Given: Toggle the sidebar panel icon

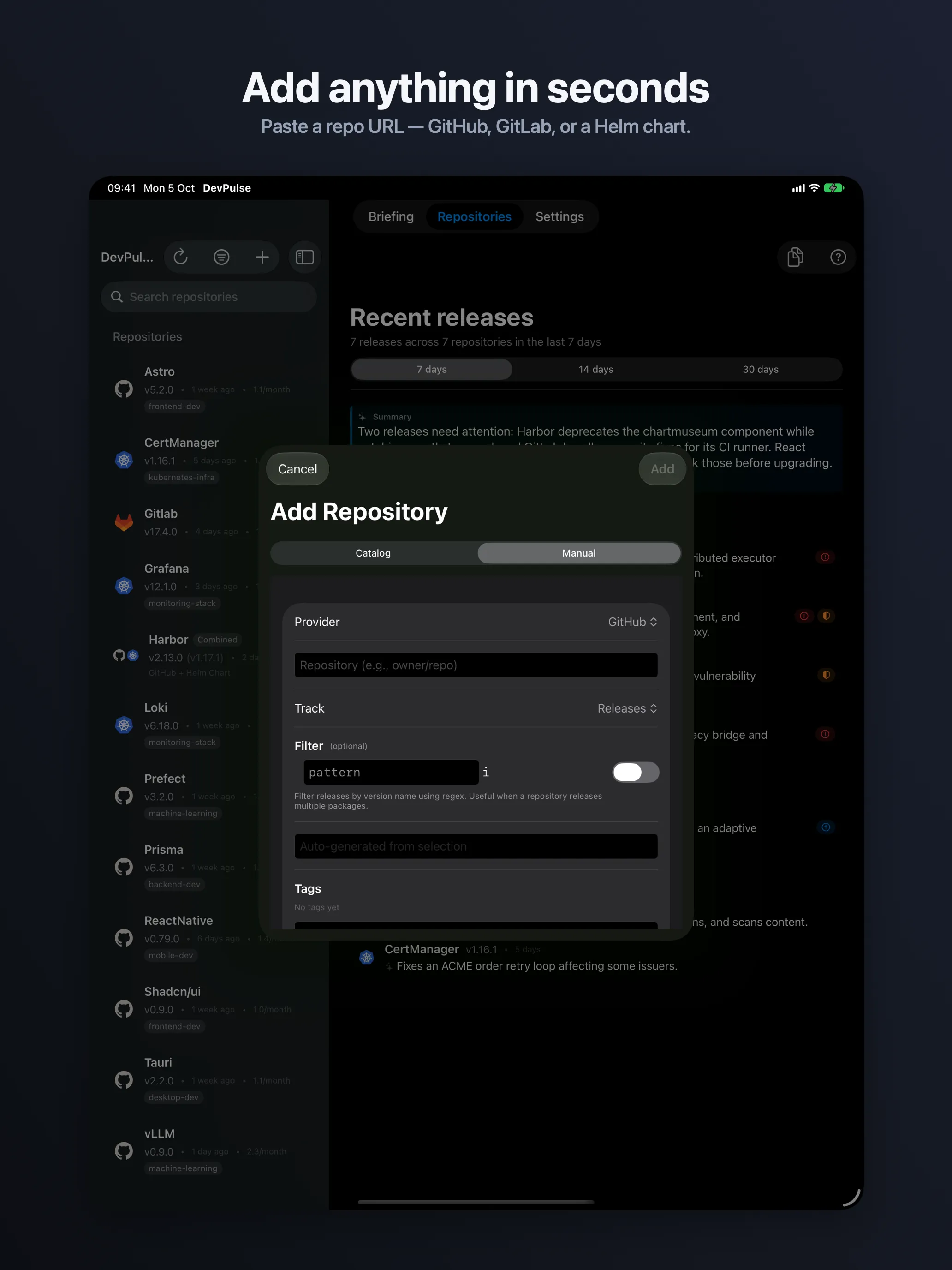Looking at the screenshot, I should click(305, 257).
